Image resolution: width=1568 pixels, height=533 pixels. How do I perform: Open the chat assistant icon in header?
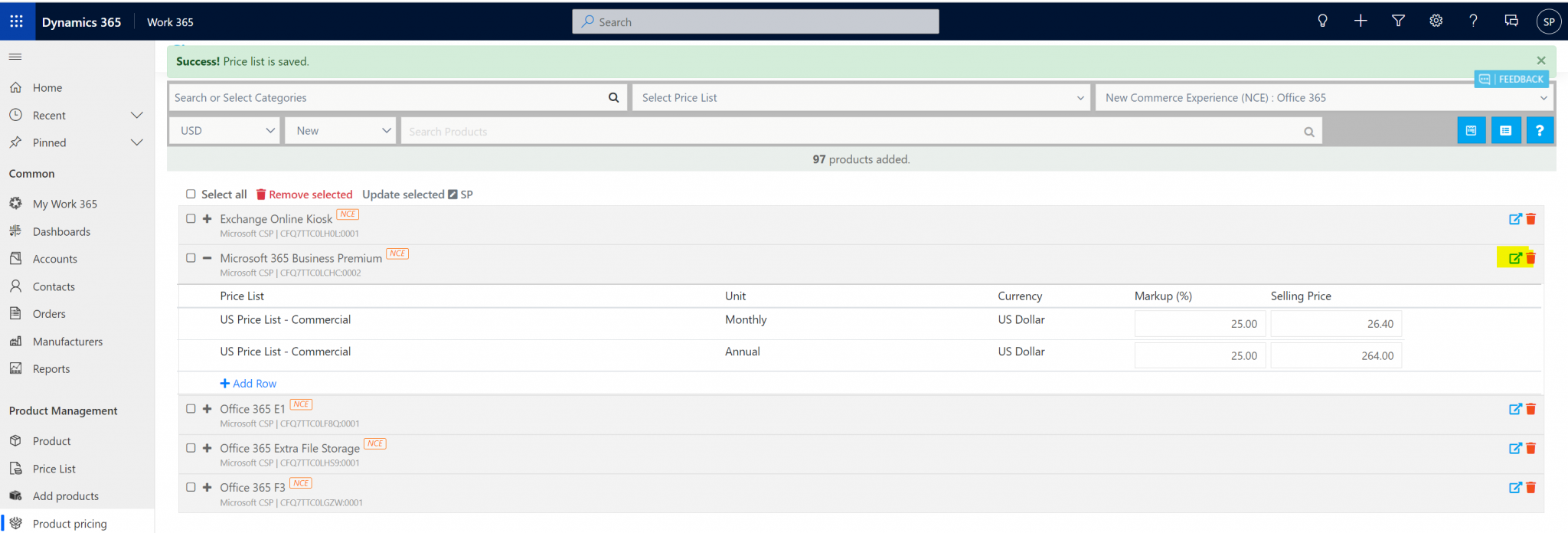tap(1511, 21)
